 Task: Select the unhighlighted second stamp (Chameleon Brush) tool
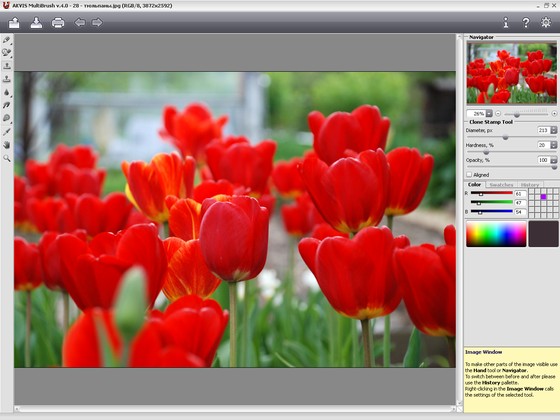(7, 79)
